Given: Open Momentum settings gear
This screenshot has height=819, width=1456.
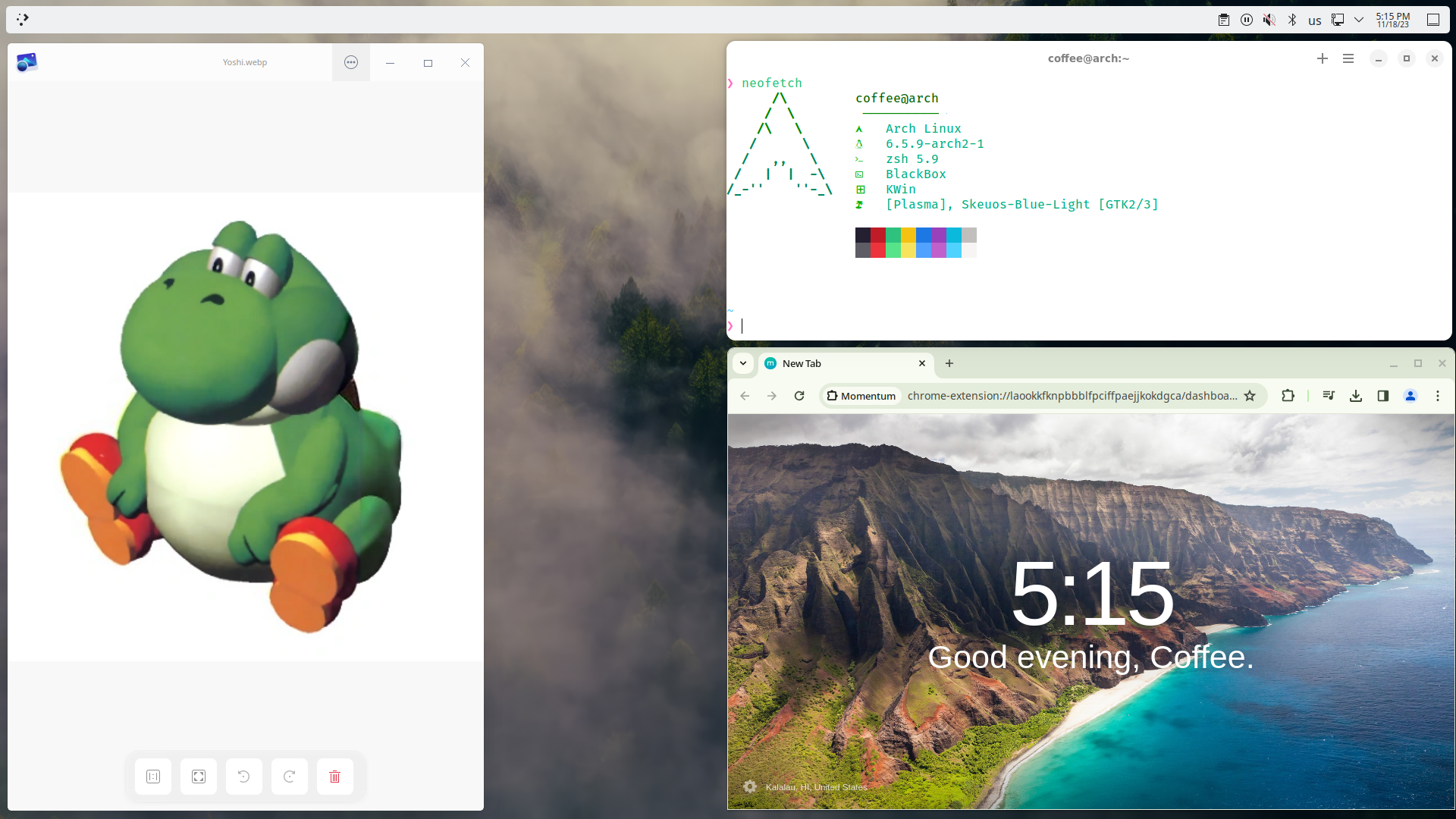Looking at the screenshot, I should [x=750, y=786].
